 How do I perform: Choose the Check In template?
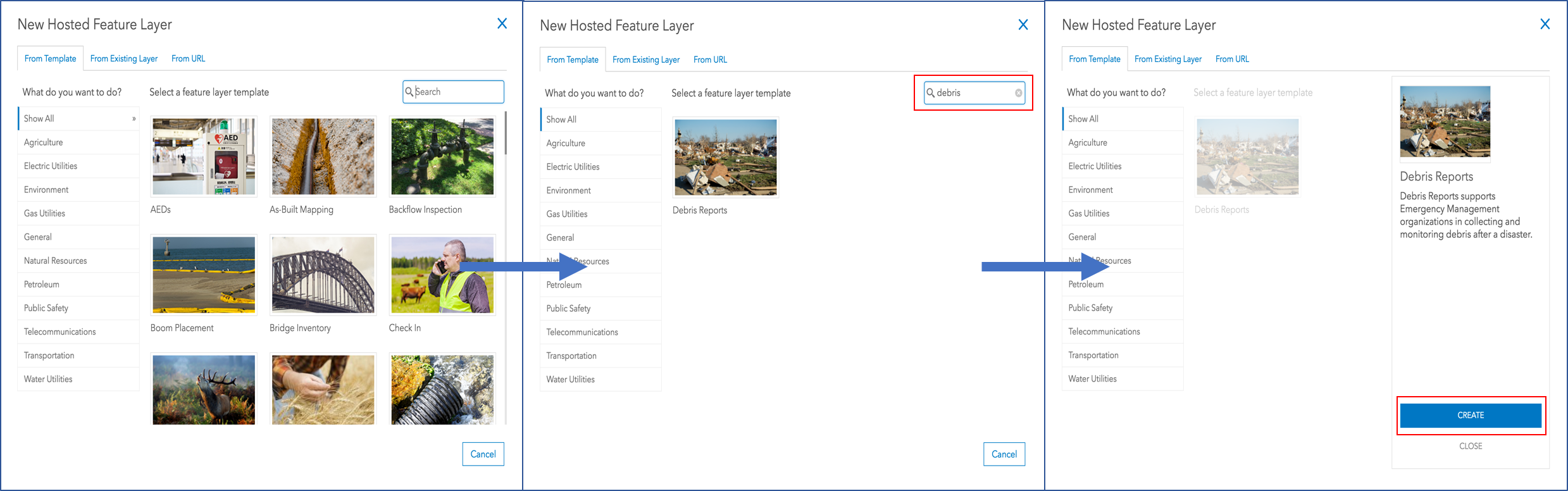(442, 275)
